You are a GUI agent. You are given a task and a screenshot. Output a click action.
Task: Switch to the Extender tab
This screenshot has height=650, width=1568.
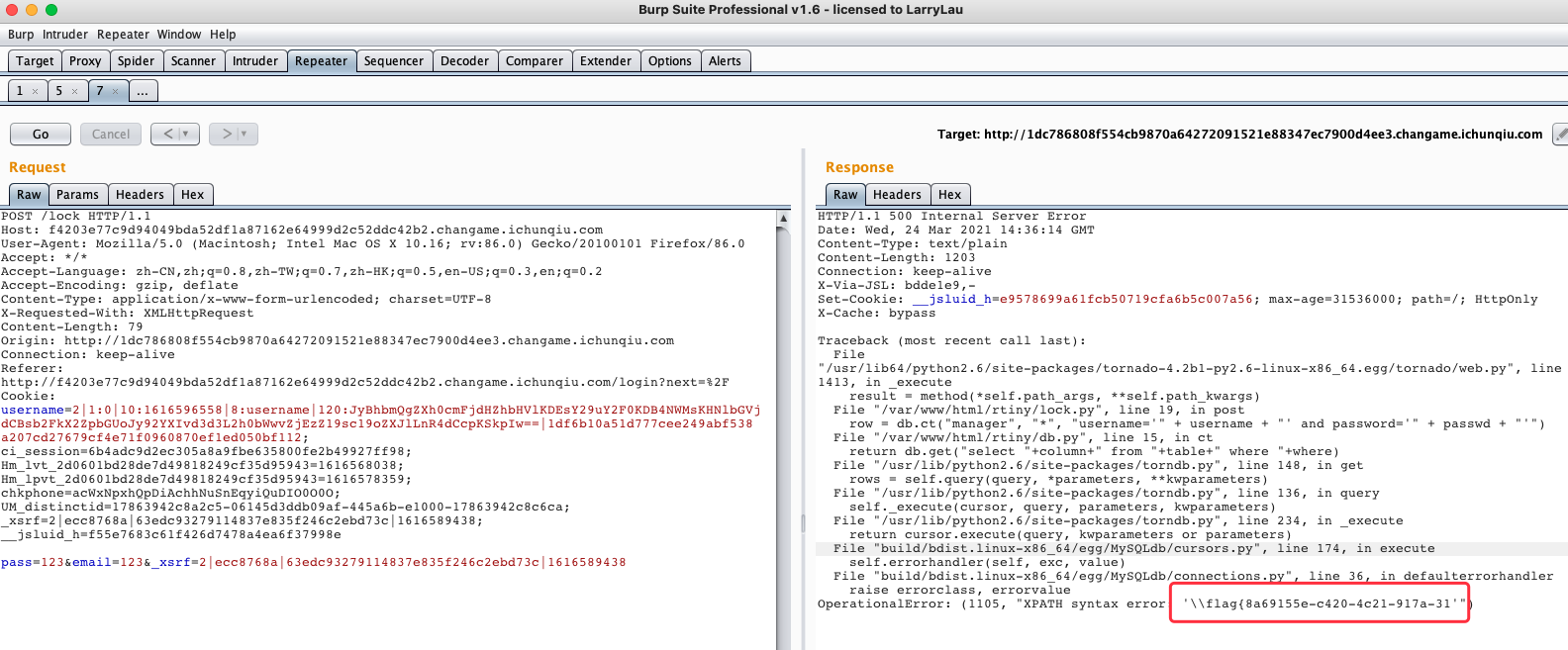[606, 61]
